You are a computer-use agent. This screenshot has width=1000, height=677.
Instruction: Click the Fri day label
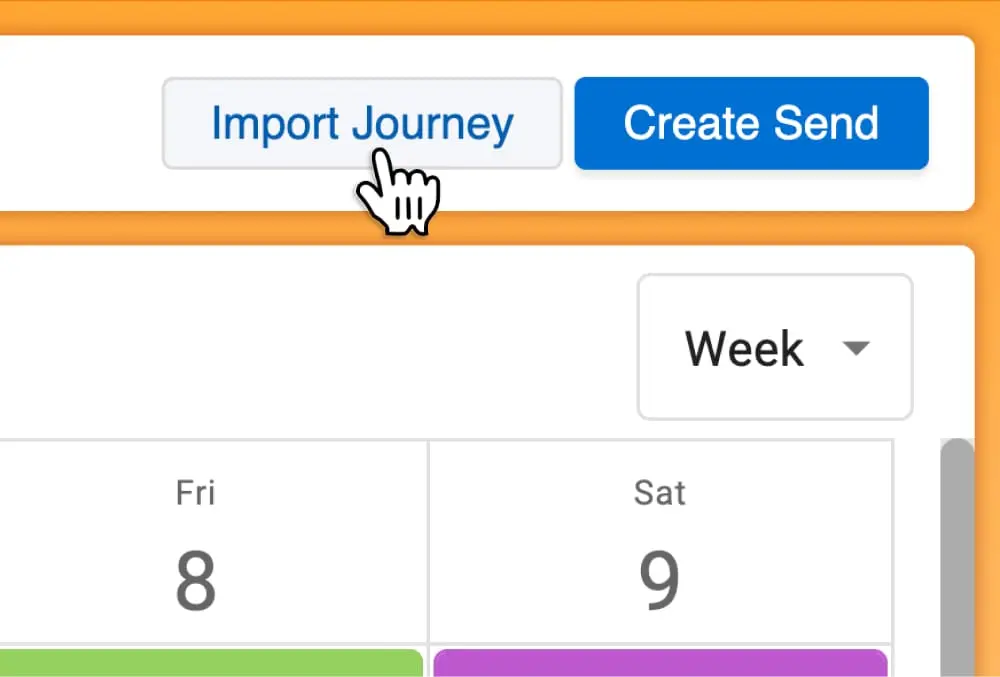click(x=195, y=493)
